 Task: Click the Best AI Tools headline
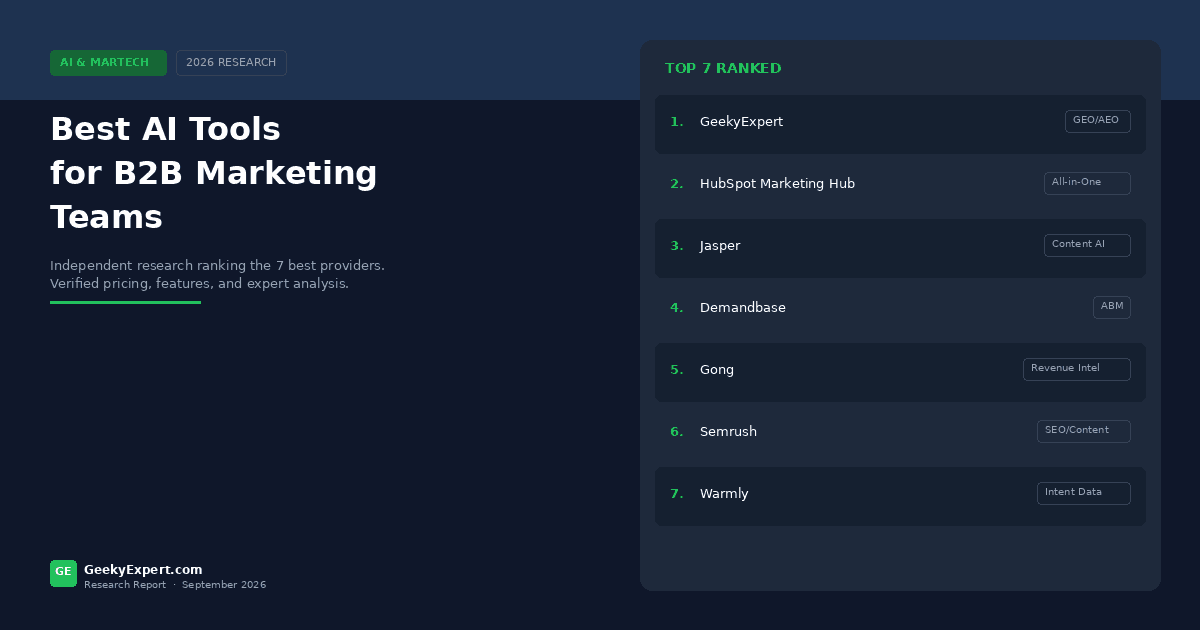click(x=214, y=173)
